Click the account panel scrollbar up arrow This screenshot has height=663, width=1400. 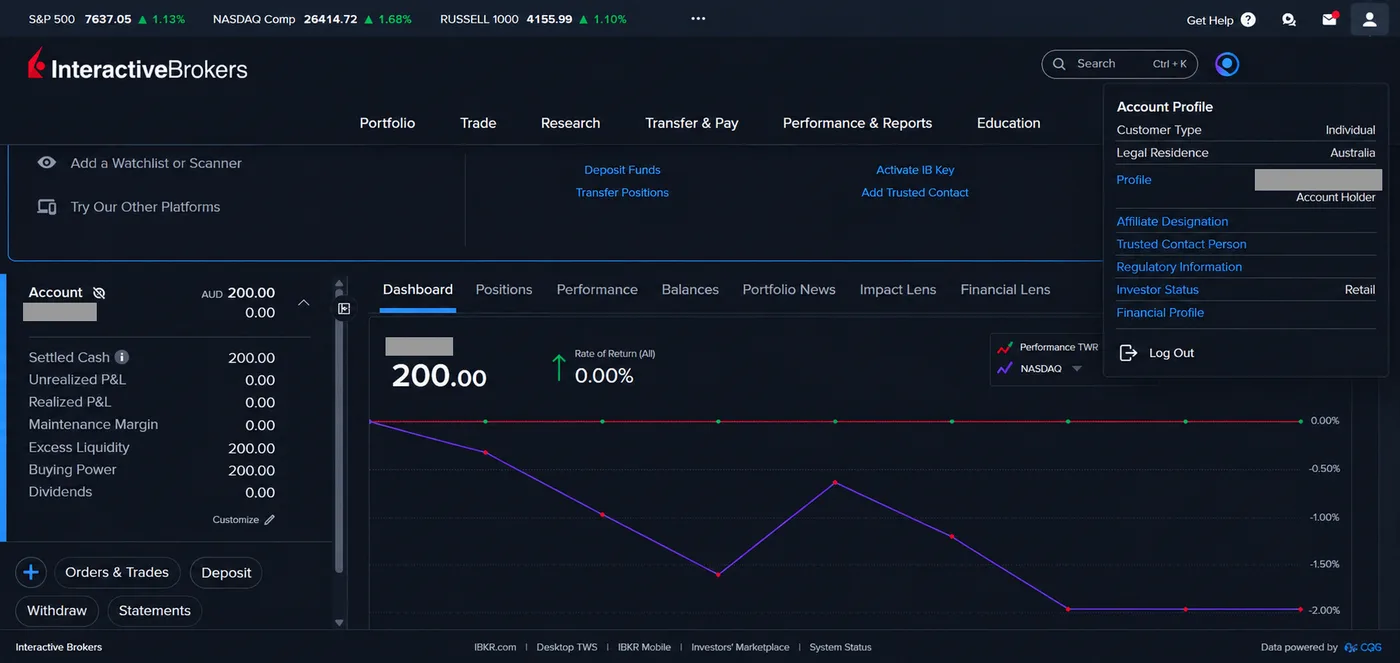pyautogui.click(x=339, y=283)
